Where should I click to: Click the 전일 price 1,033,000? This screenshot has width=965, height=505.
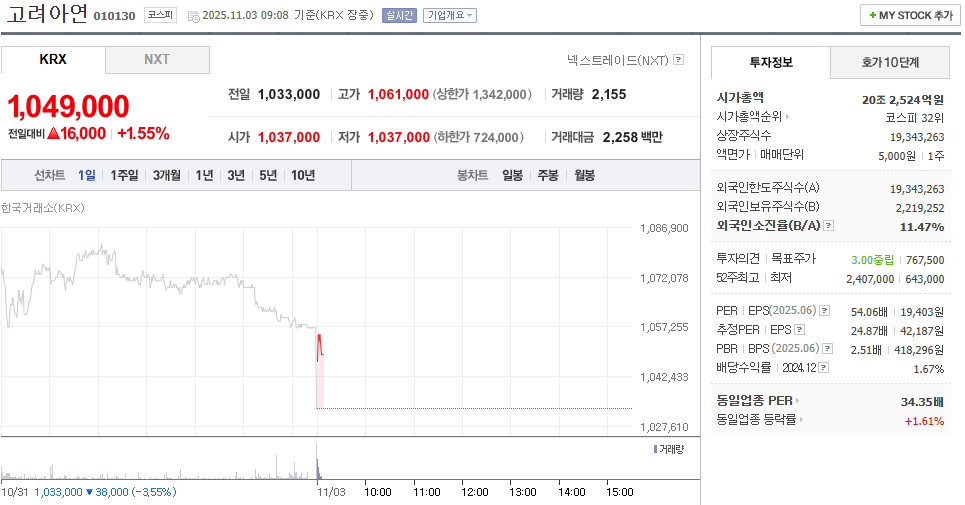point(289,95)
